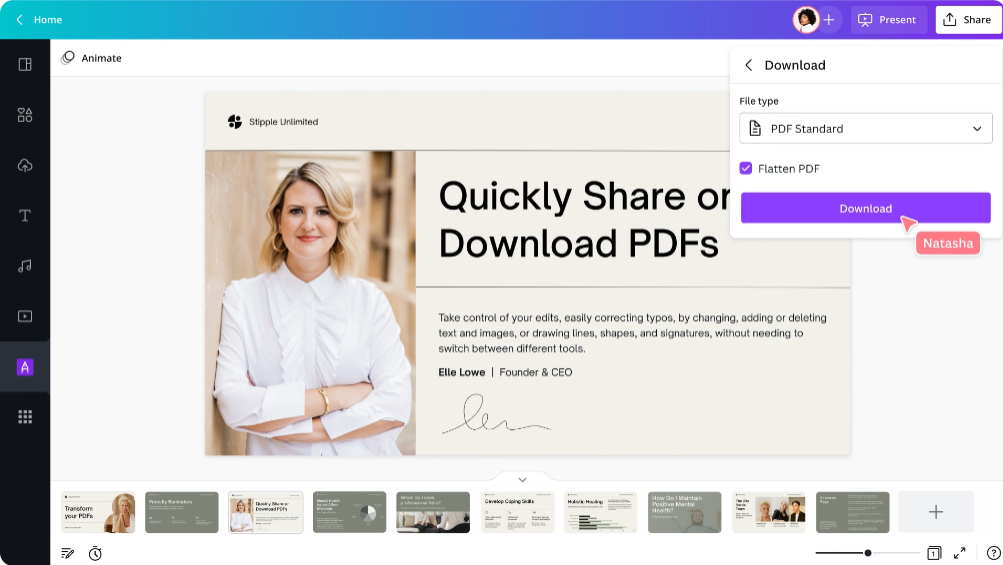The image size is (1003, 565).
Task: Enter fullscreen with the expand arrows icon
Action: (959, 553)
